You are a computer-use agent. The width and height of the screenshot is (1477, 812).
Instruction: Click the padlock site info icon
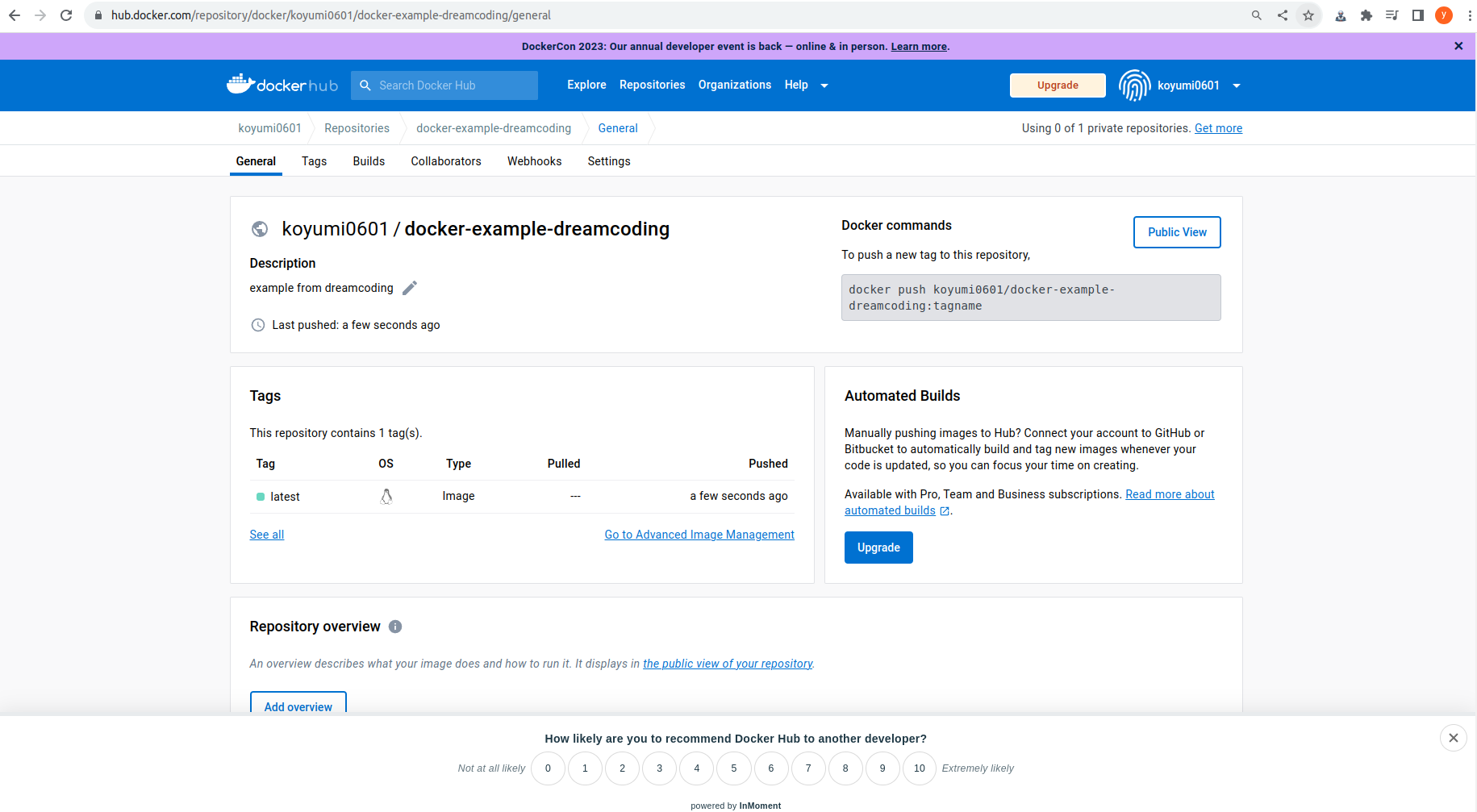click(x=98, y=15)
